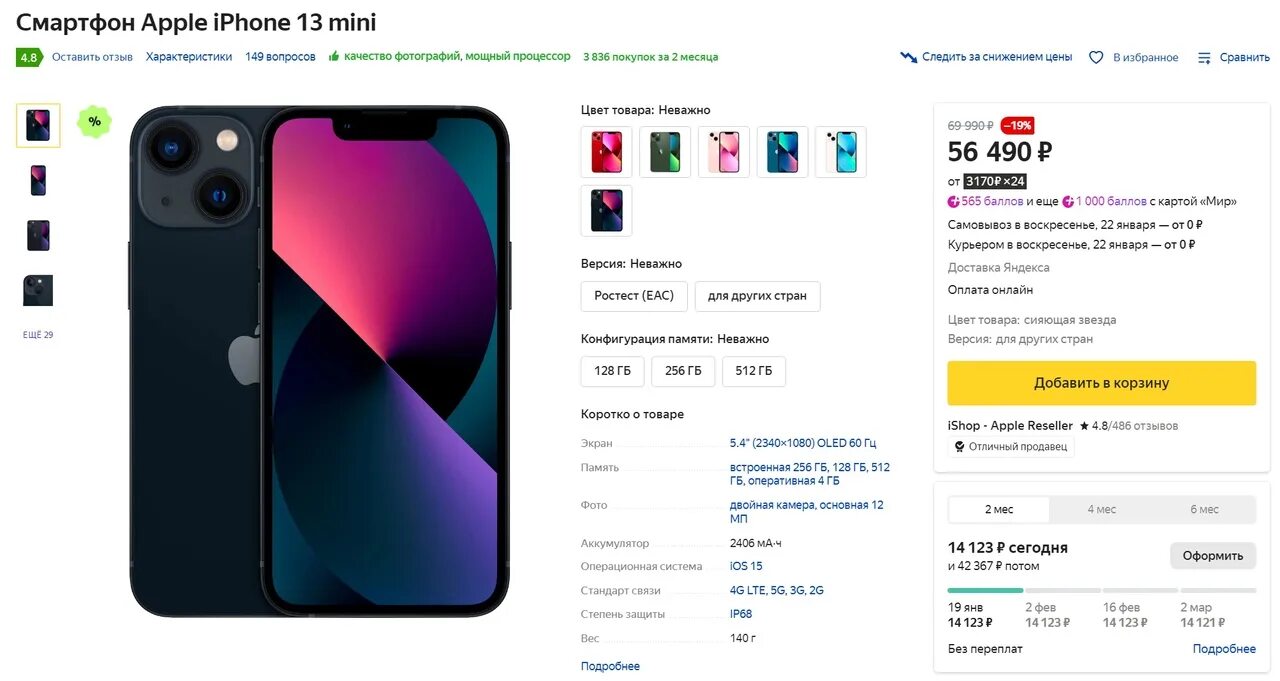Click the excellent seller badge icon
Image resolution: width=1280 pixels, height=681 pixels.
pos(960,447)
